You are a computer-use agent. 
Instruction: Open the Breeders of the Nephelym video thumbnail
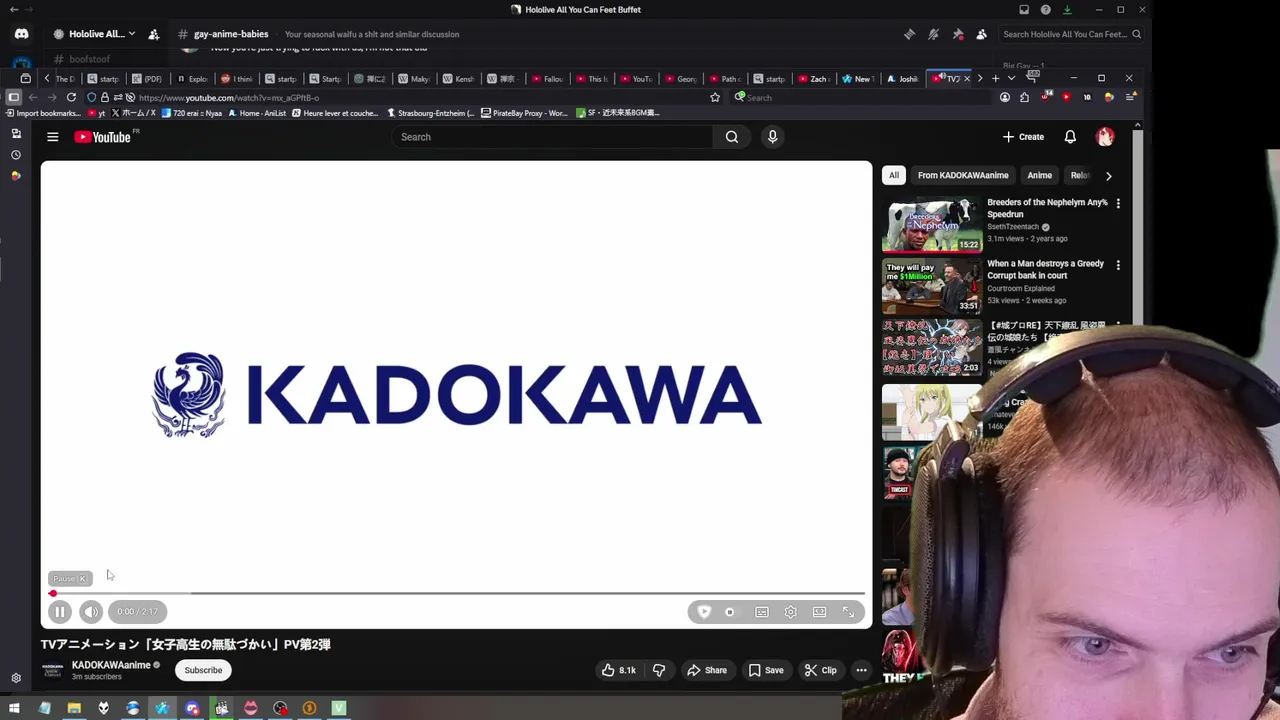pyautogui.click(x=932, y=225)
